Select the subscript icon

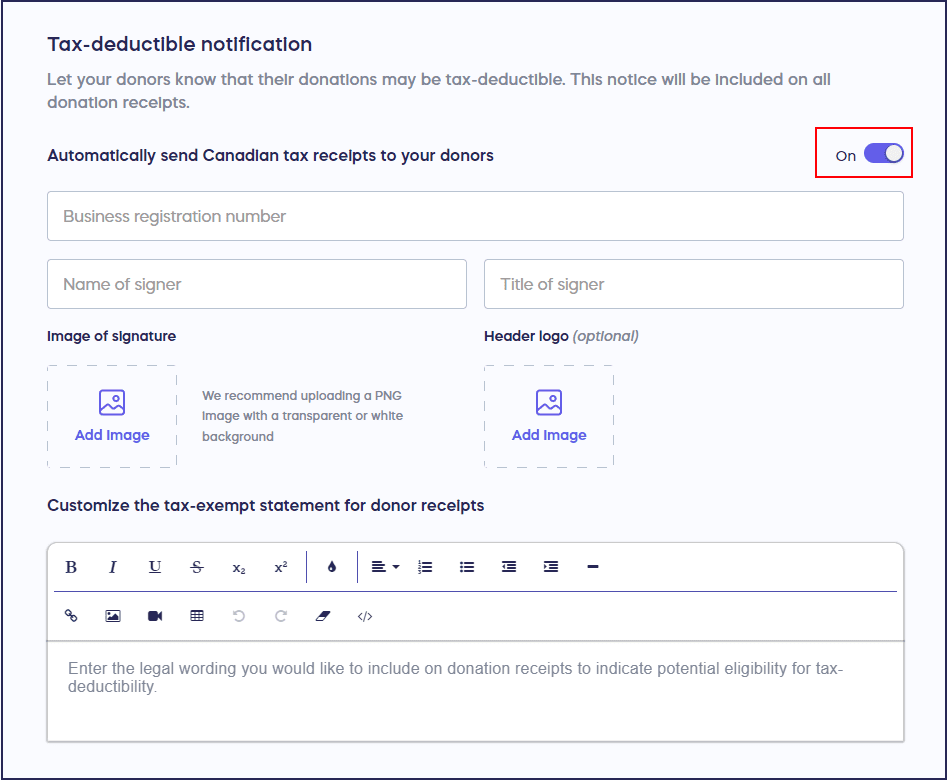point(239,567)
